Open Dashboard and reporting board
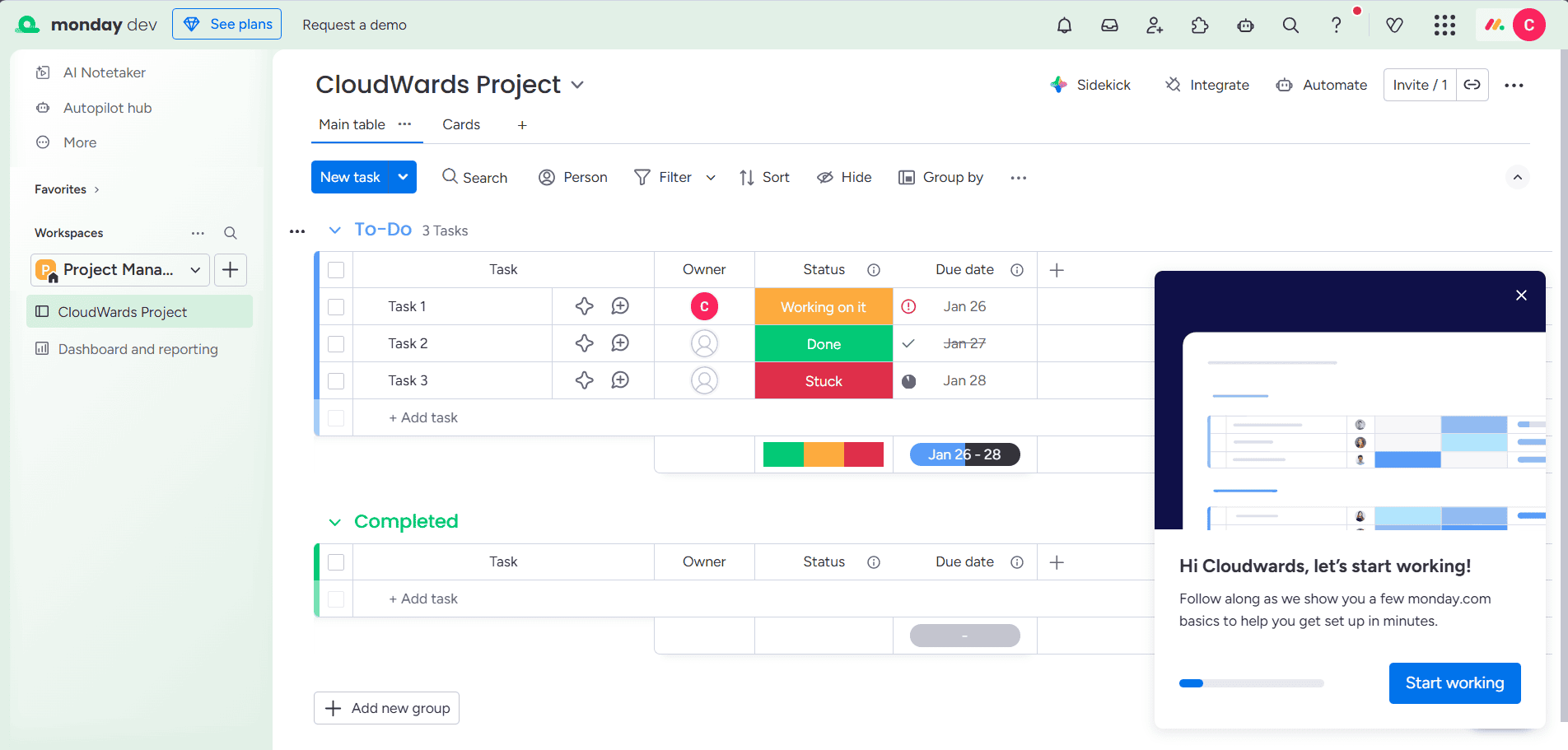Screen dimensions: 1568x750 tap(138, 349)
